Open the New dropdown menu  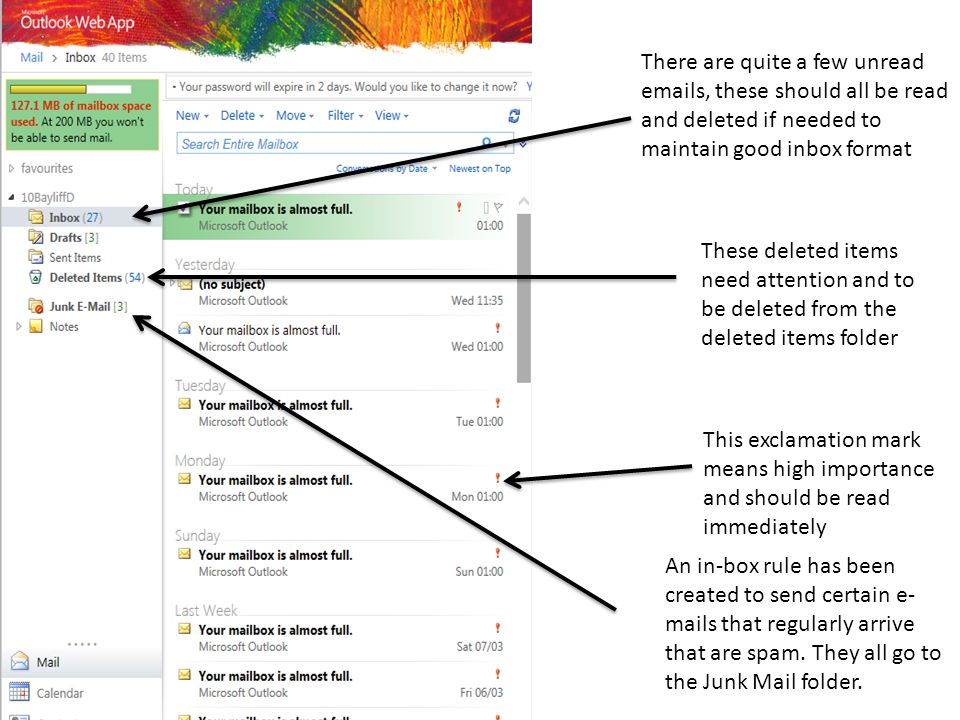point(192,115)
